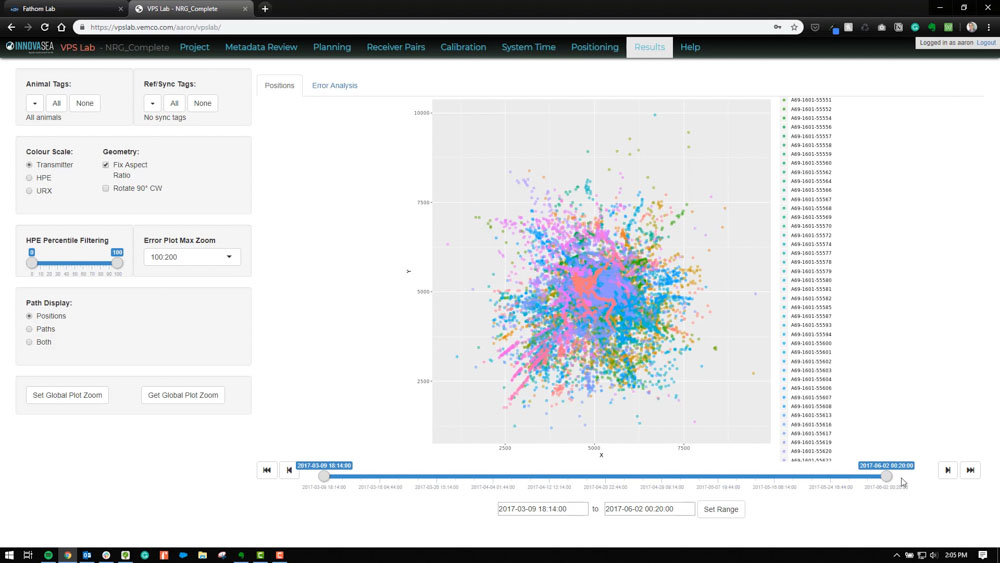Open a new browser tab
The height and width of the screenshot is (563, 1000).
(x=265, y=8)
